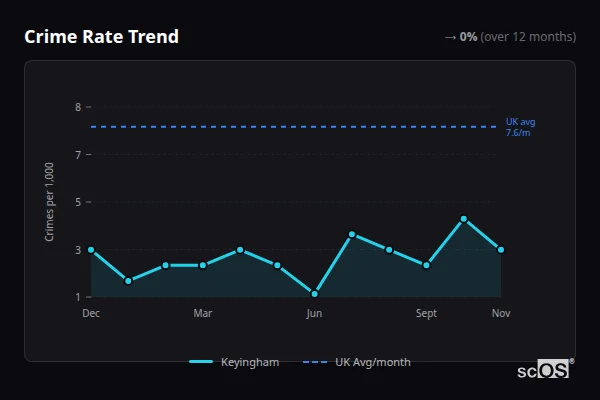600x400 pixels.
Task: Click the Dec x-axis label
Action: 91,313
